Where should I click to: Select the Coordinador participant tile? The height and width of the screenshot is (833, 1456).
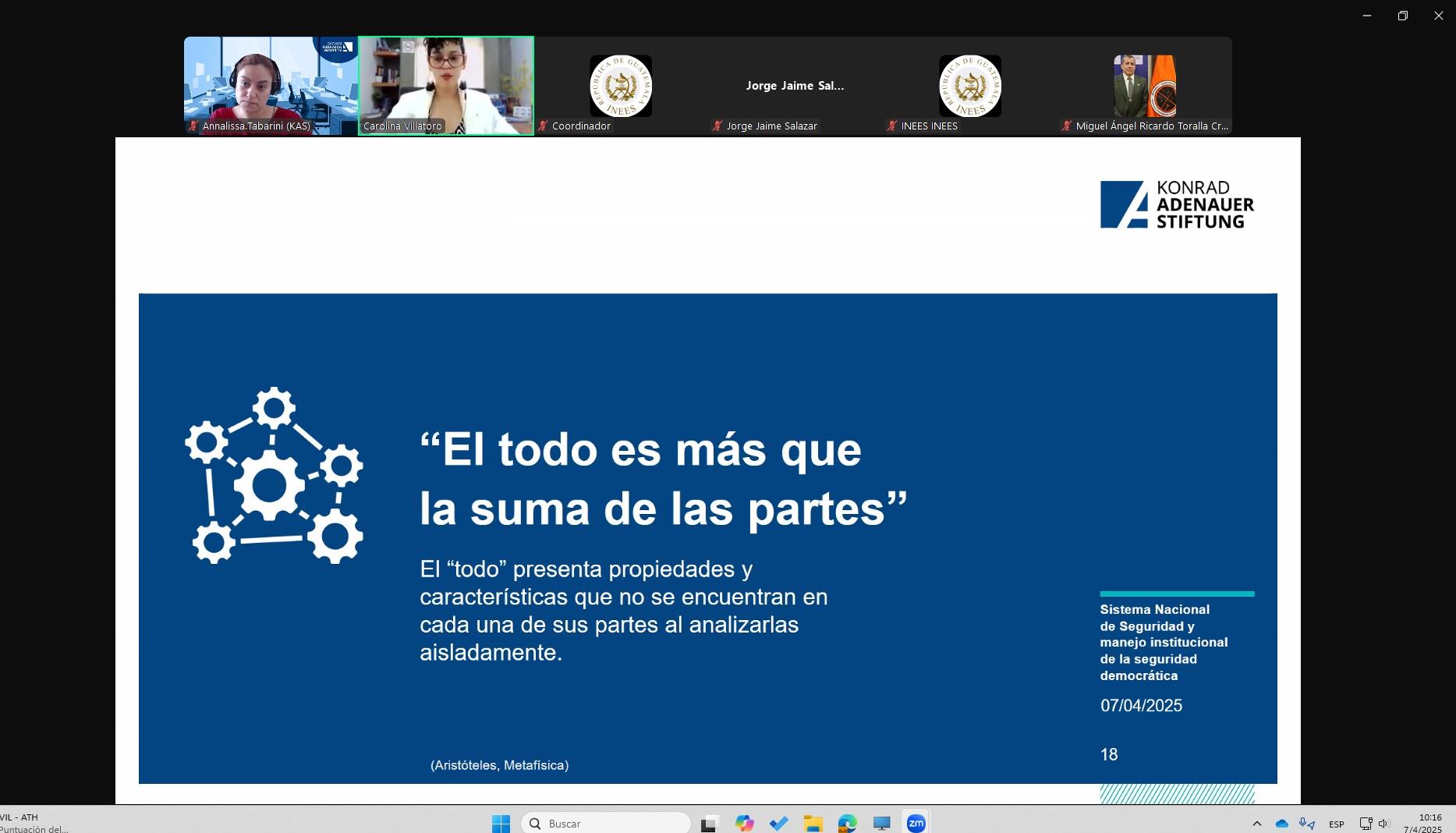pyautogui.click(x=621, y=86)
